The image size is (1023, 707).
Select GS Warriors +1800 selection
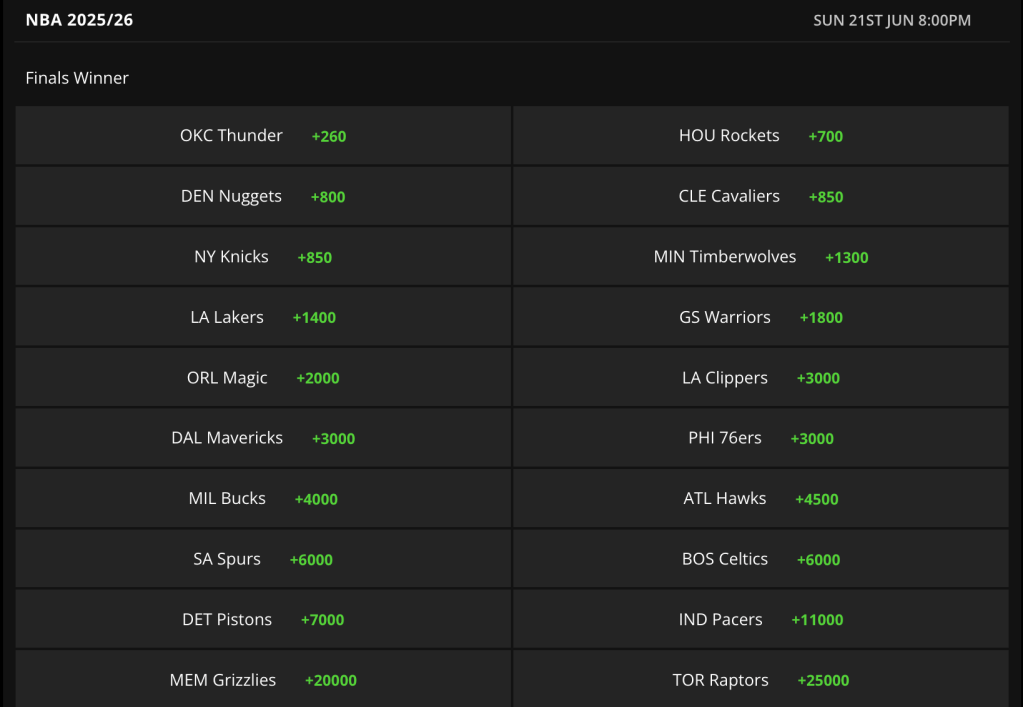point(761,317)
